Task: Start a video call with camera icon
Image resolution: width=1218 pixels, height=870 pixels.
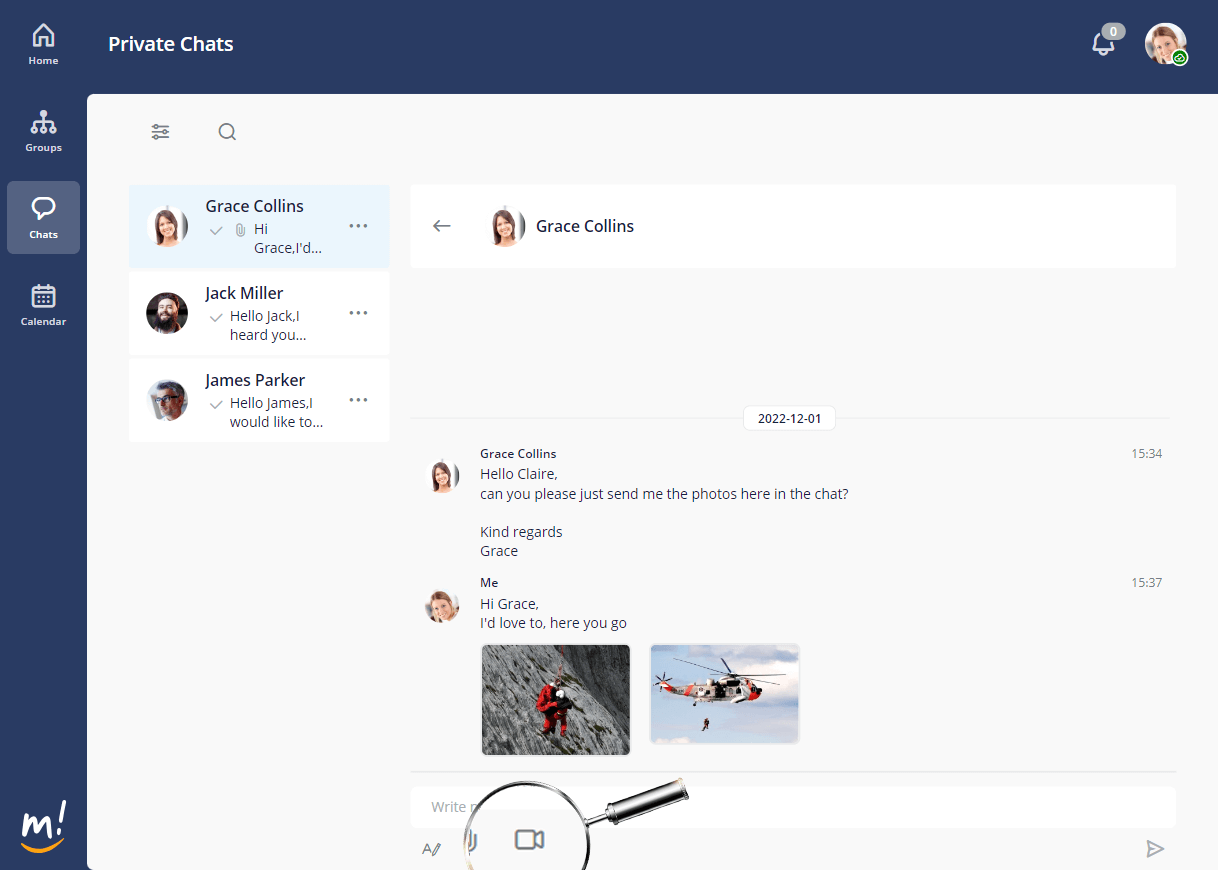Action: point(529,840)
